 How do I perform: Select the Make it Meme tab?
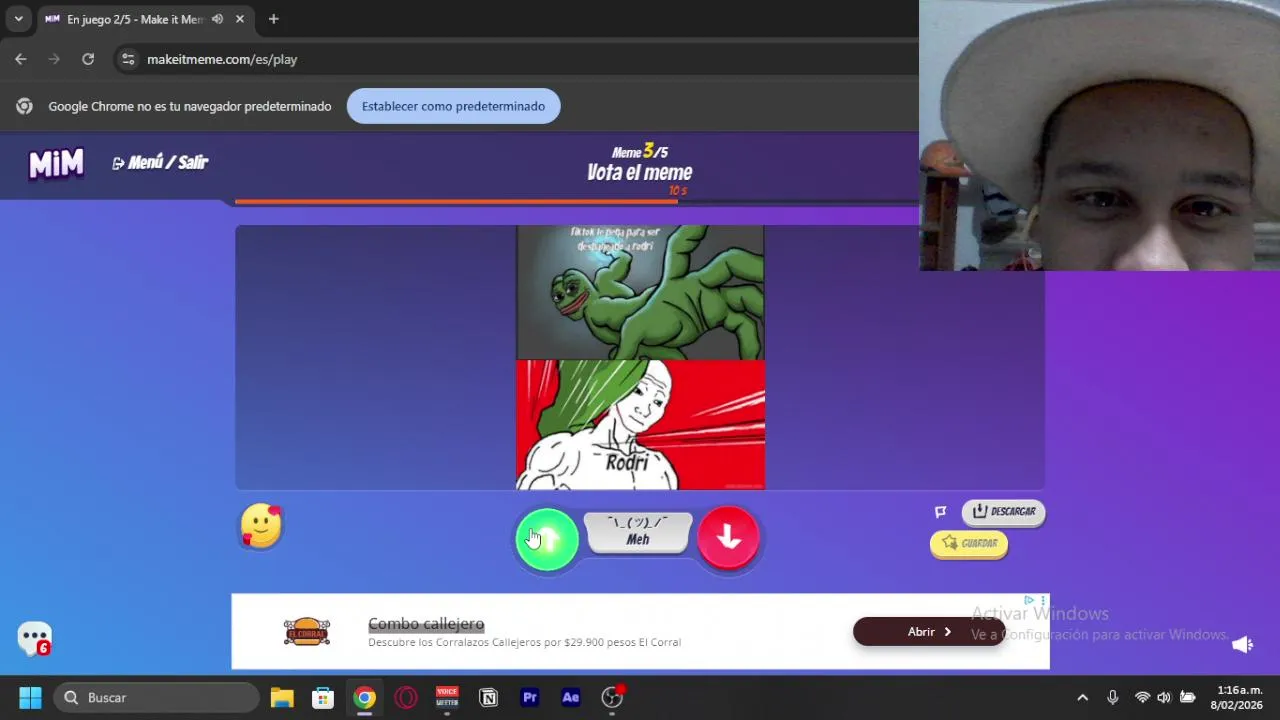pos(135,19)
